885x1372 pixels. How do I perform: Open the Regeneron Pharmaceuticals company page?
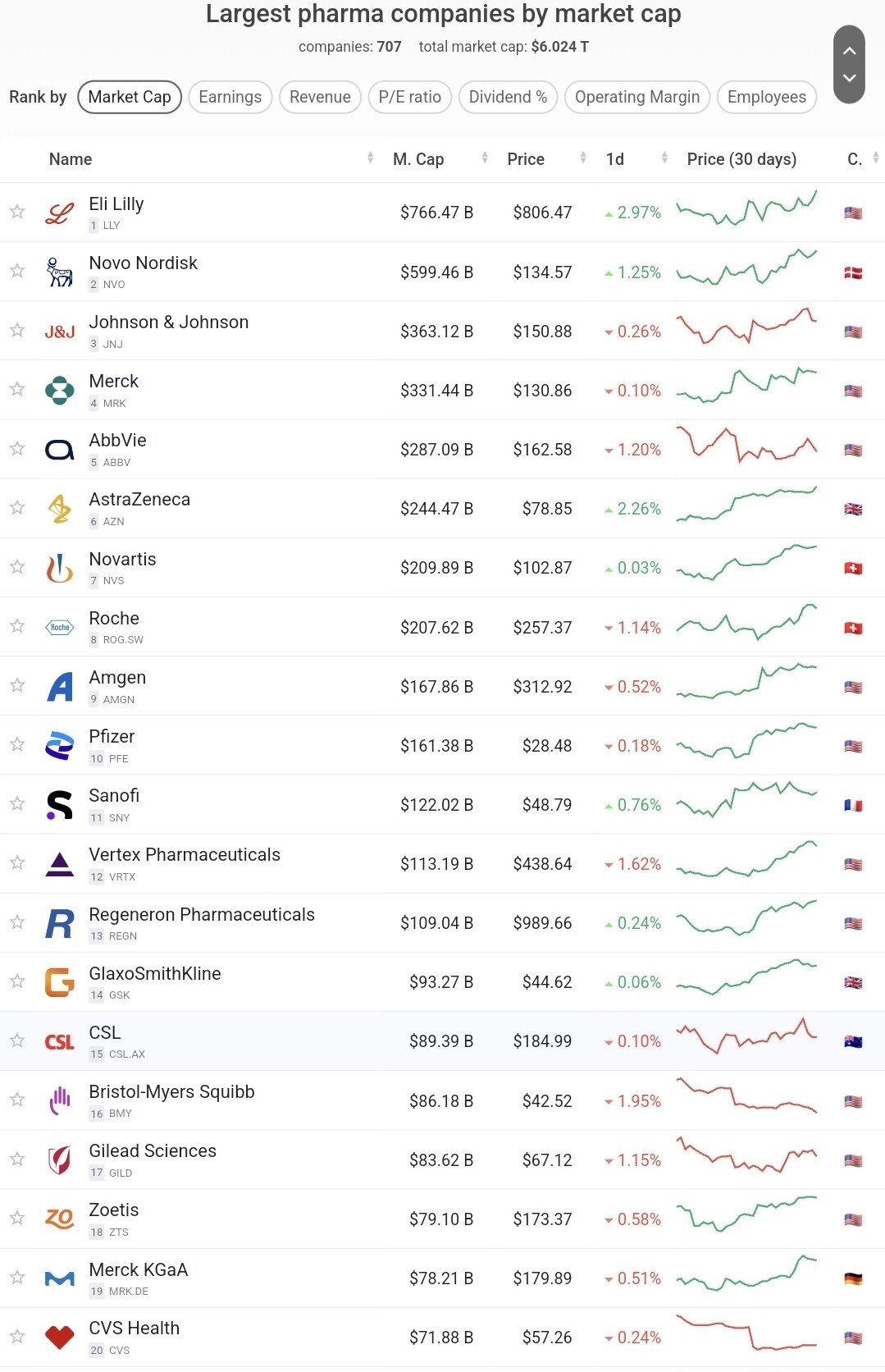pyautogui.click(x=202, y=915)
